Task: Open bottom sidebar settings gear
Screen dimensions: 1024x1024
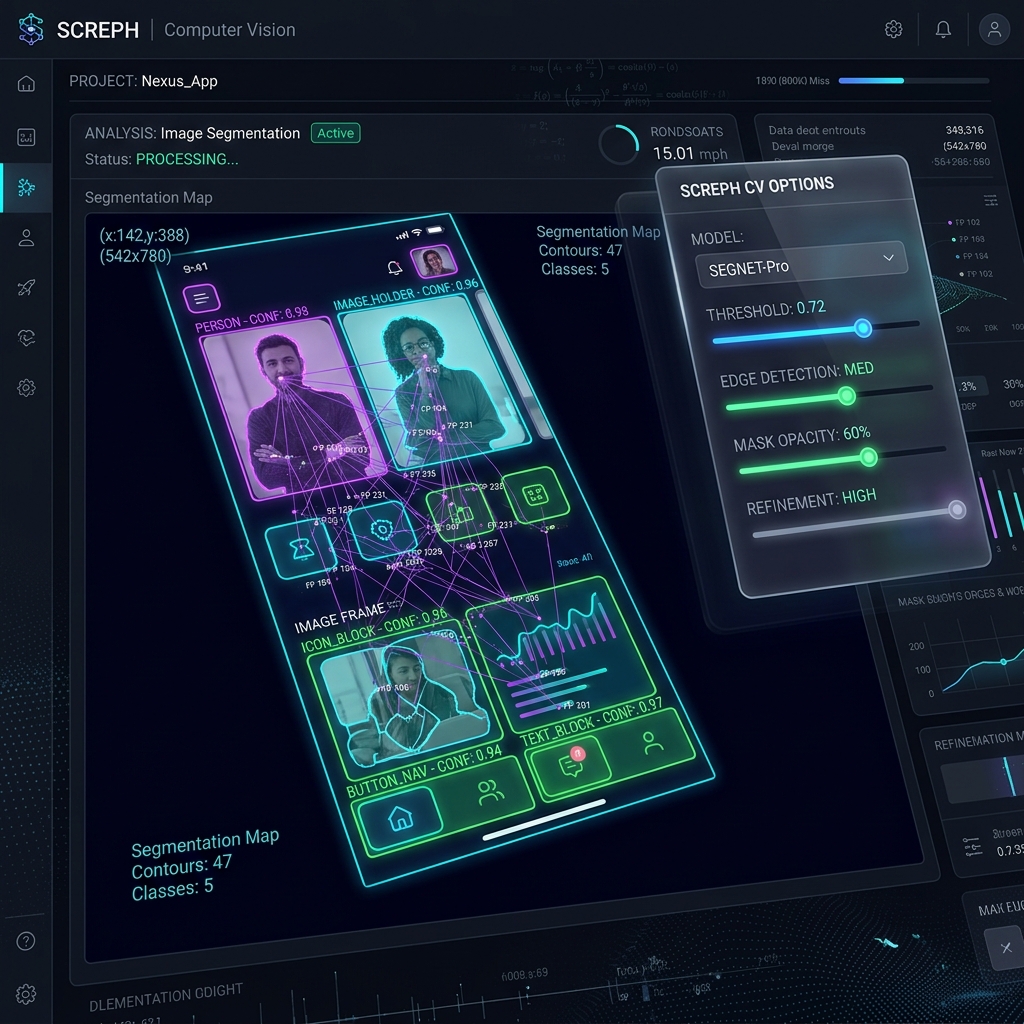Action: coord(26,994)
